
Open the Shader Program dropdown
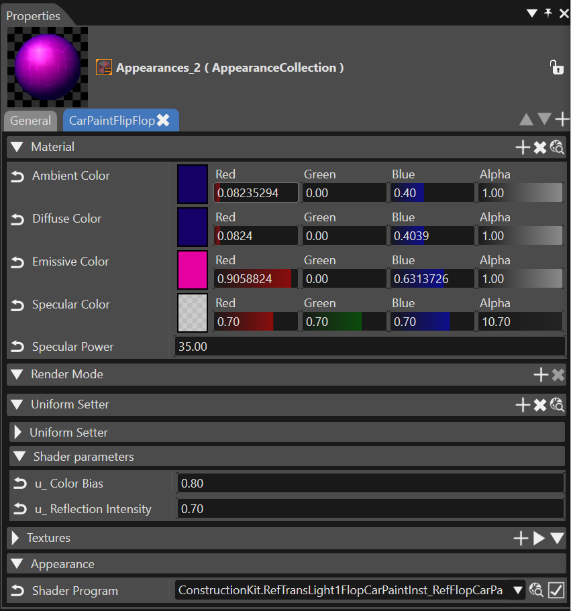[518, 590]
